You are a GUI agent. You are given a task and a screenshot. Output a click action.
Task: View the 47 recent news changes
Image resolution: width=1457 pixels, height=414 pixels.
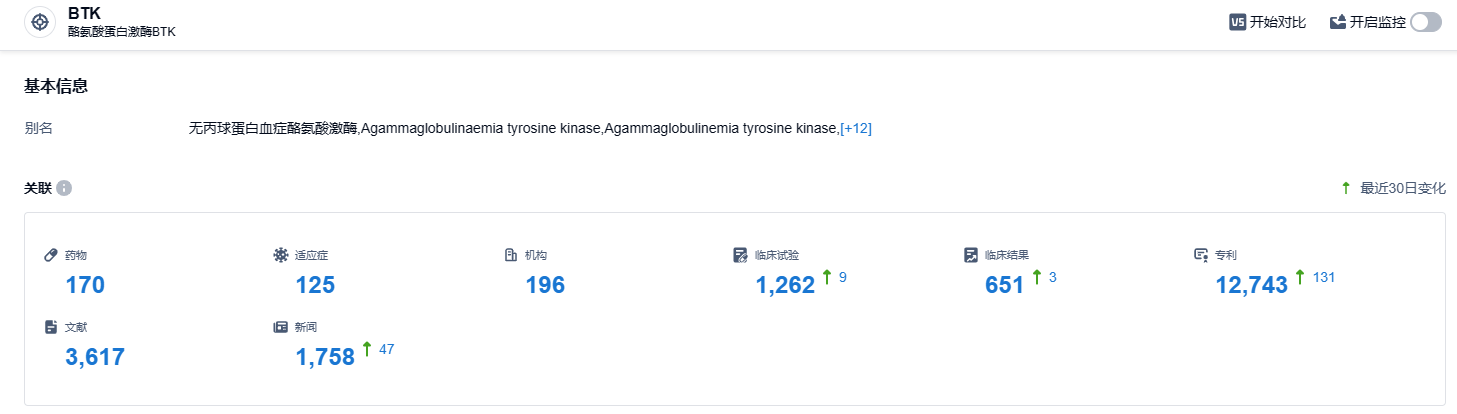click(387, 348)
